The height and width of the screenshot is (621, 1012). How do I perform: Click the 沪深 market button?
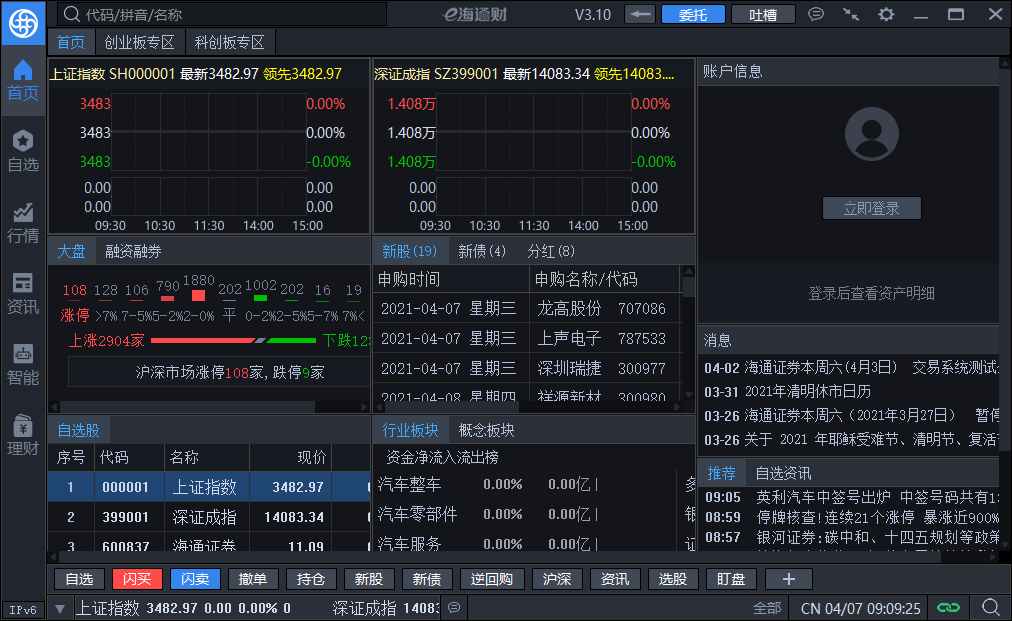(557, 579)
